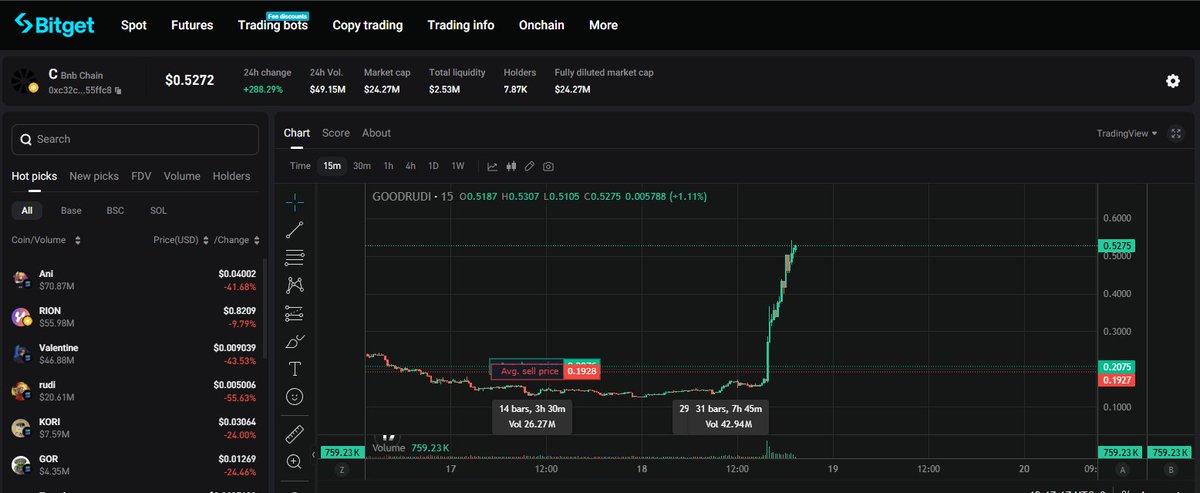The height and width of the screenshot is (493, 1200).
Task: Switch to the New picks tab
Action: pyautogui.click(x=94, y=176)
